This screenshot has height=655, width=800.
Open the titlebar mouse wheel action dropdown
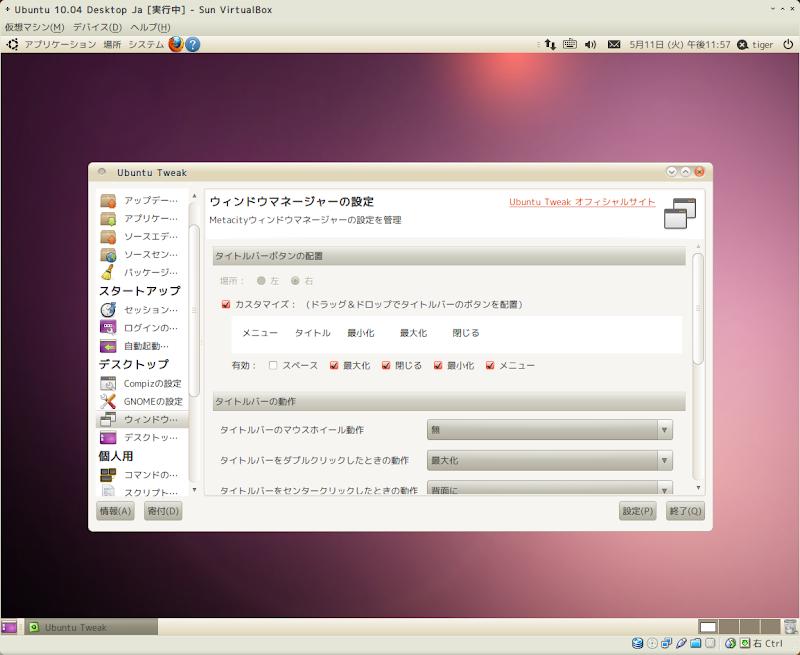[x=549, y=430]
